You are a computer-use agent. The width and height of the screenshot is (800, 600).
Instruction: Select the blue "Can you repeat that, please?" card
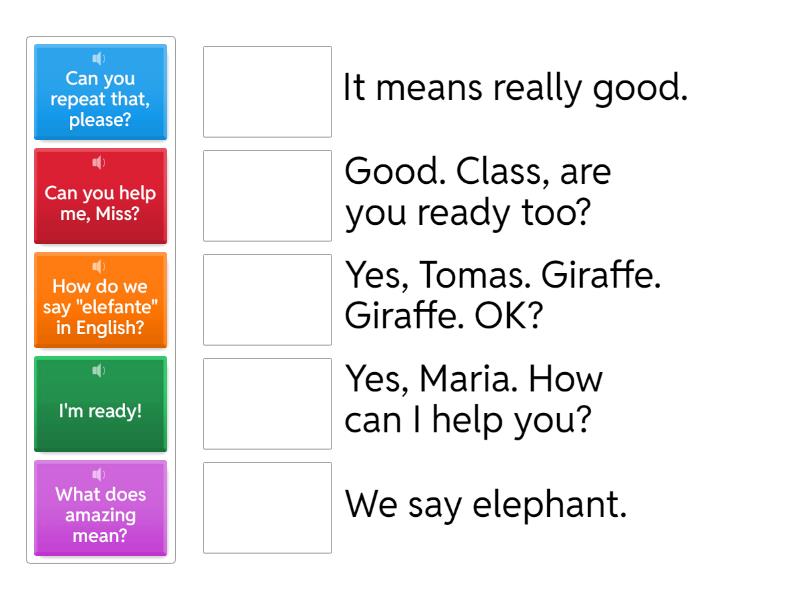(100, 100)
